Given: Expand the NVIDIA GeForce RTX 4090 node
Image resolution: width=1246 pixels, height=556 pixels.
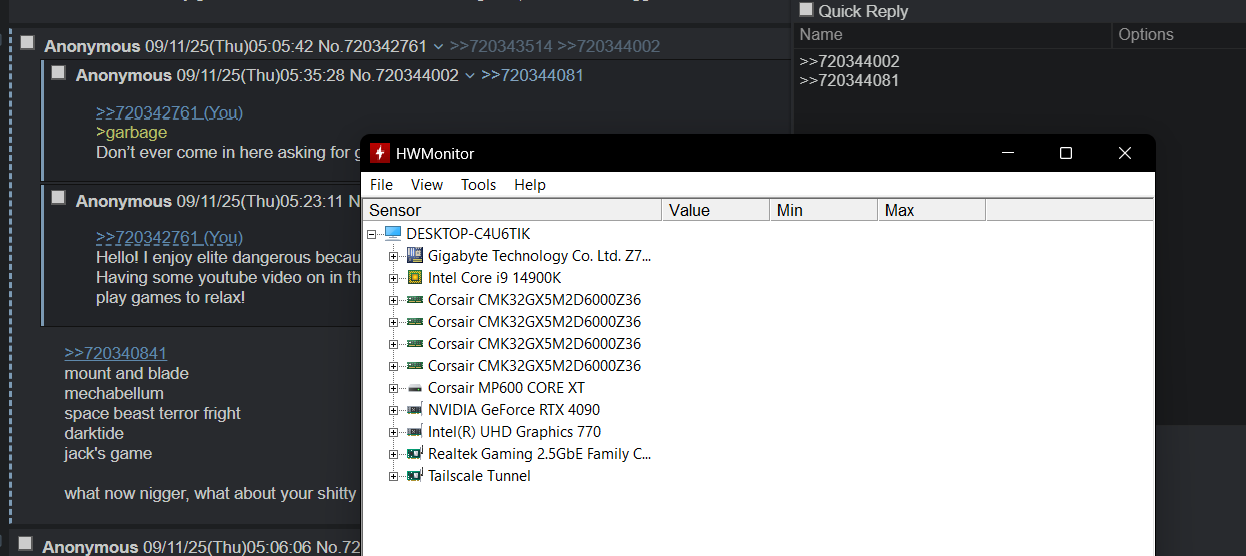Looking at the screenshot, I should click(394, 410).
